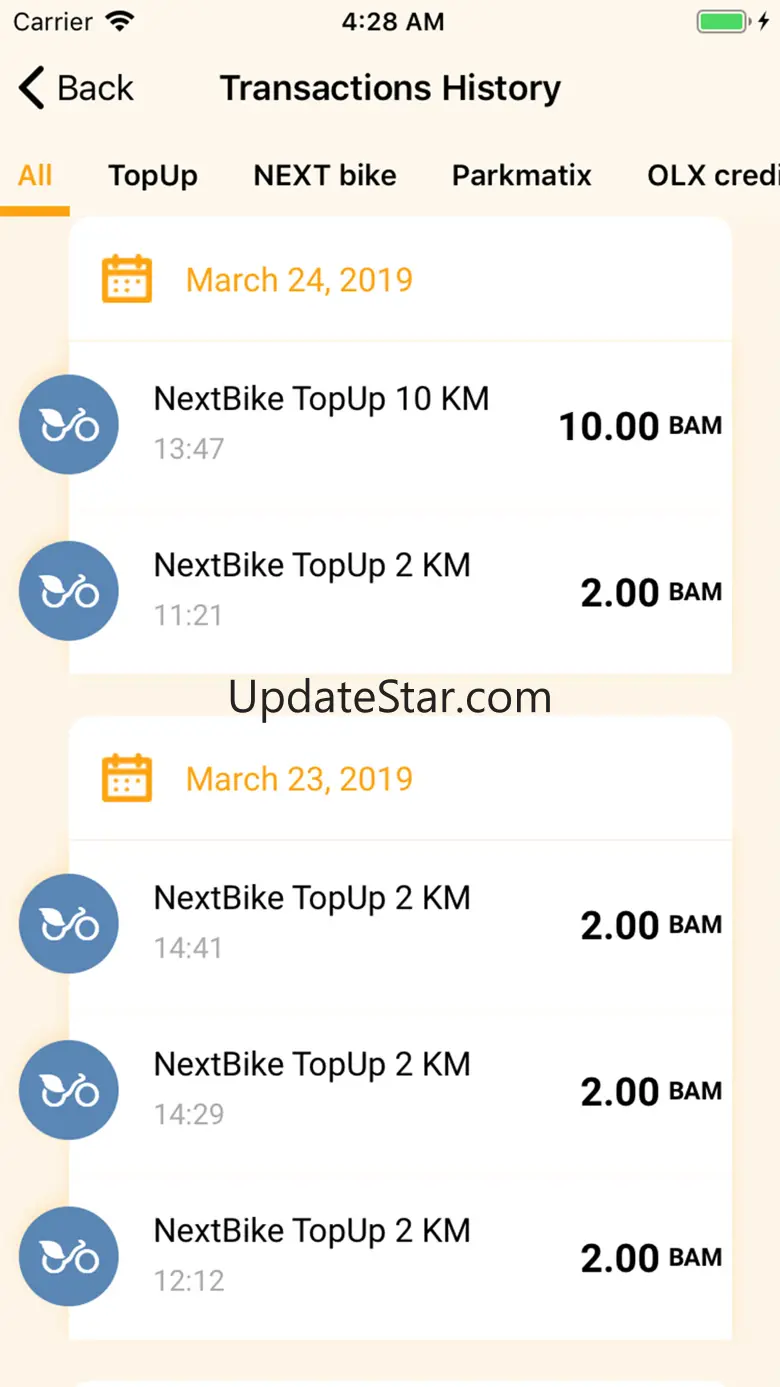The height and width of the screenshot is (1387, 780).
Task: Switch to the TopUp tab
Action: [x=153, y=176]
